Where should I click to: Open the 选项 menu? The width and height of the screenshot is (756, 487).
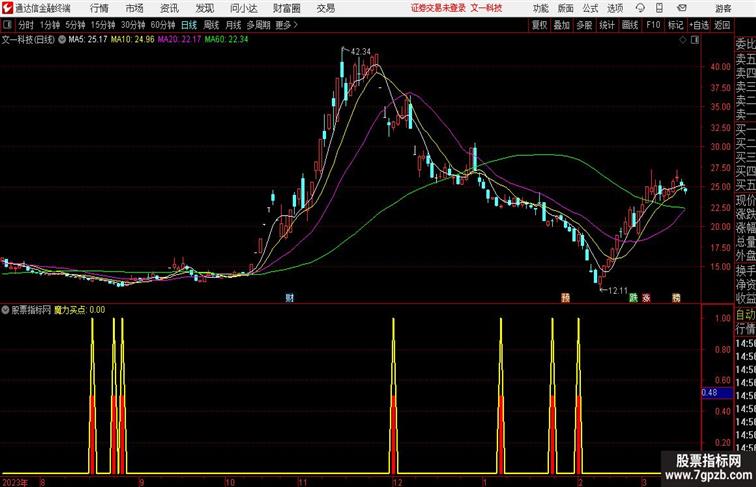pos(615,8)
